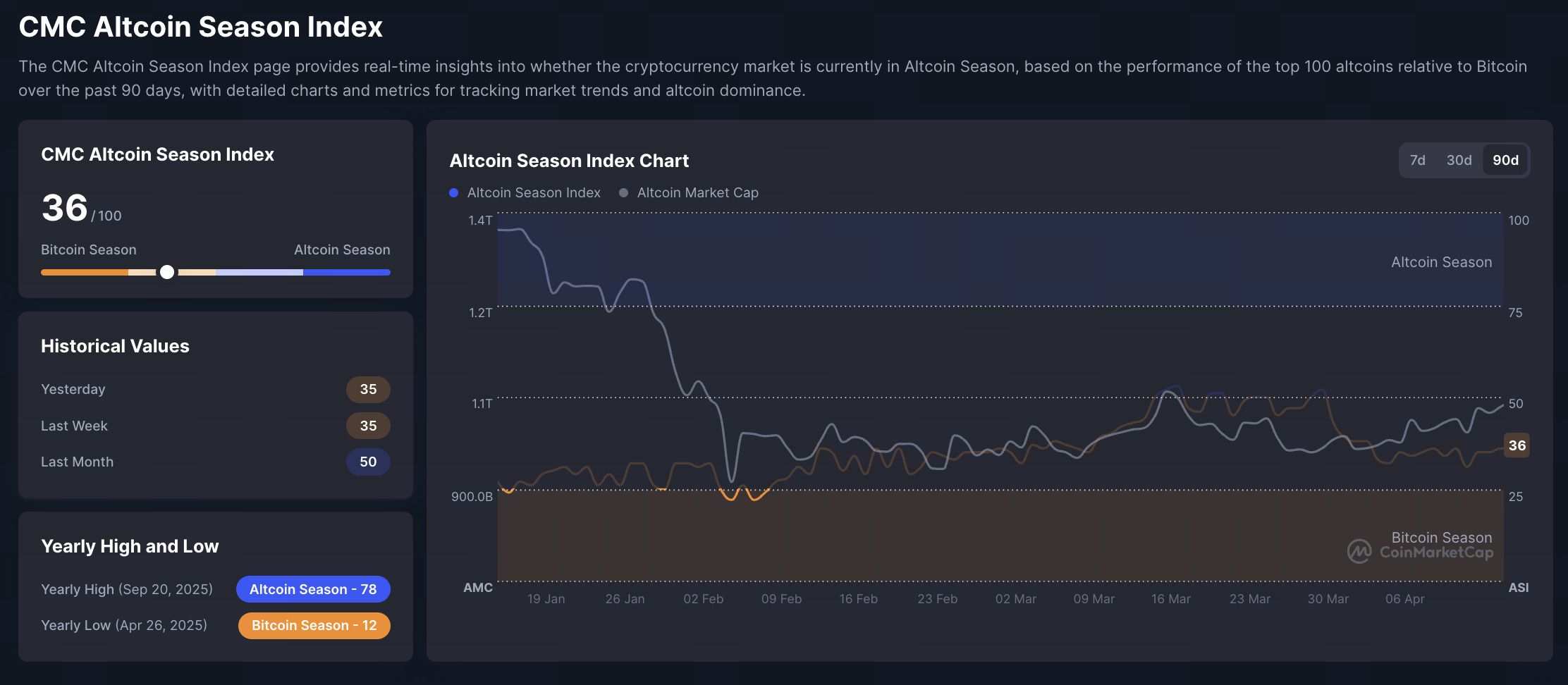The height and width of the screenshot is (685, 1568).
Task: Switch chart range to 30d
Action: click(1459, 161)
